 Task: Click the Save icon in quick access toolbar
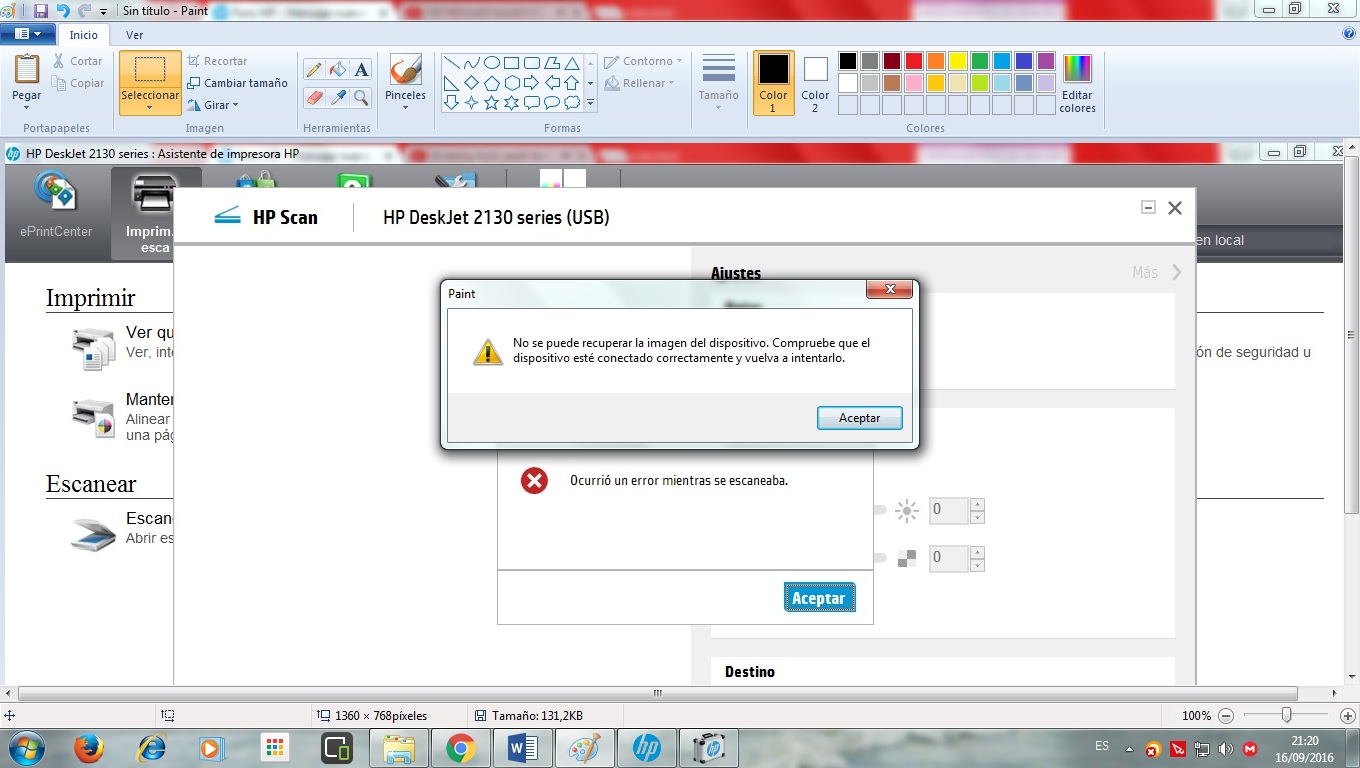pos(41,11)
